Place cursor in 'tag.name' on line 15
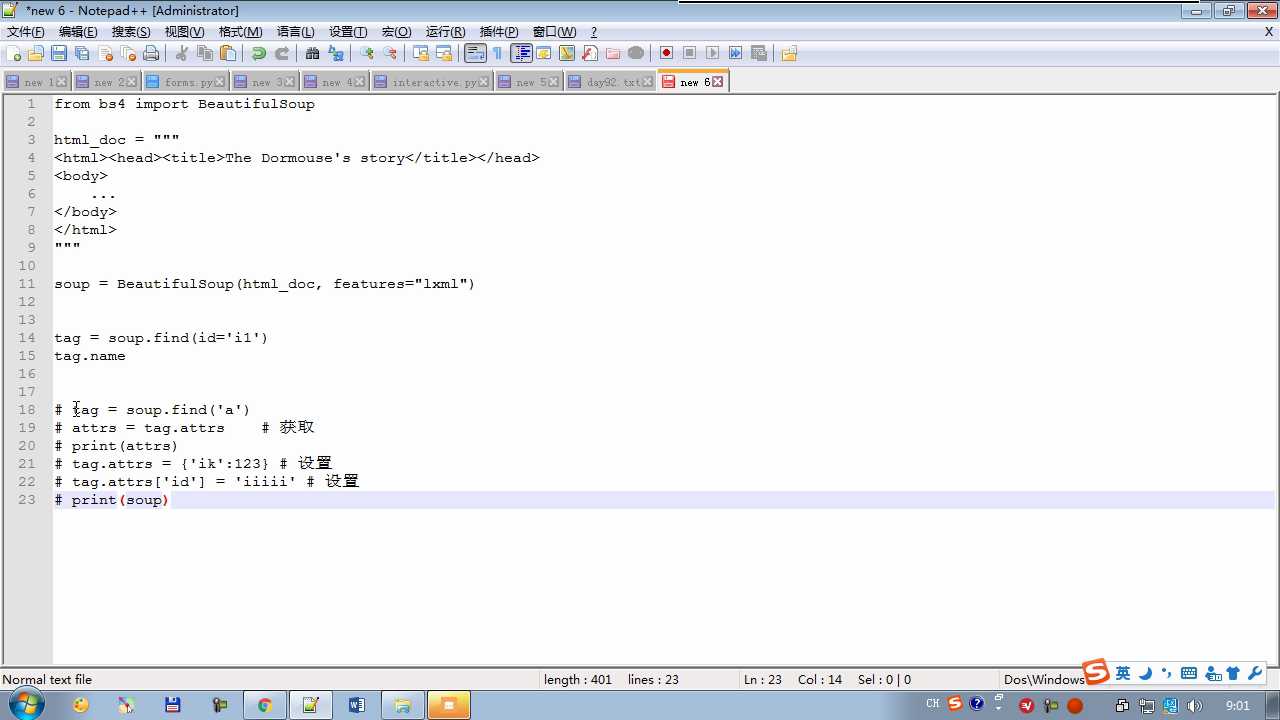 pyautogui.click(x=90, y=356)
